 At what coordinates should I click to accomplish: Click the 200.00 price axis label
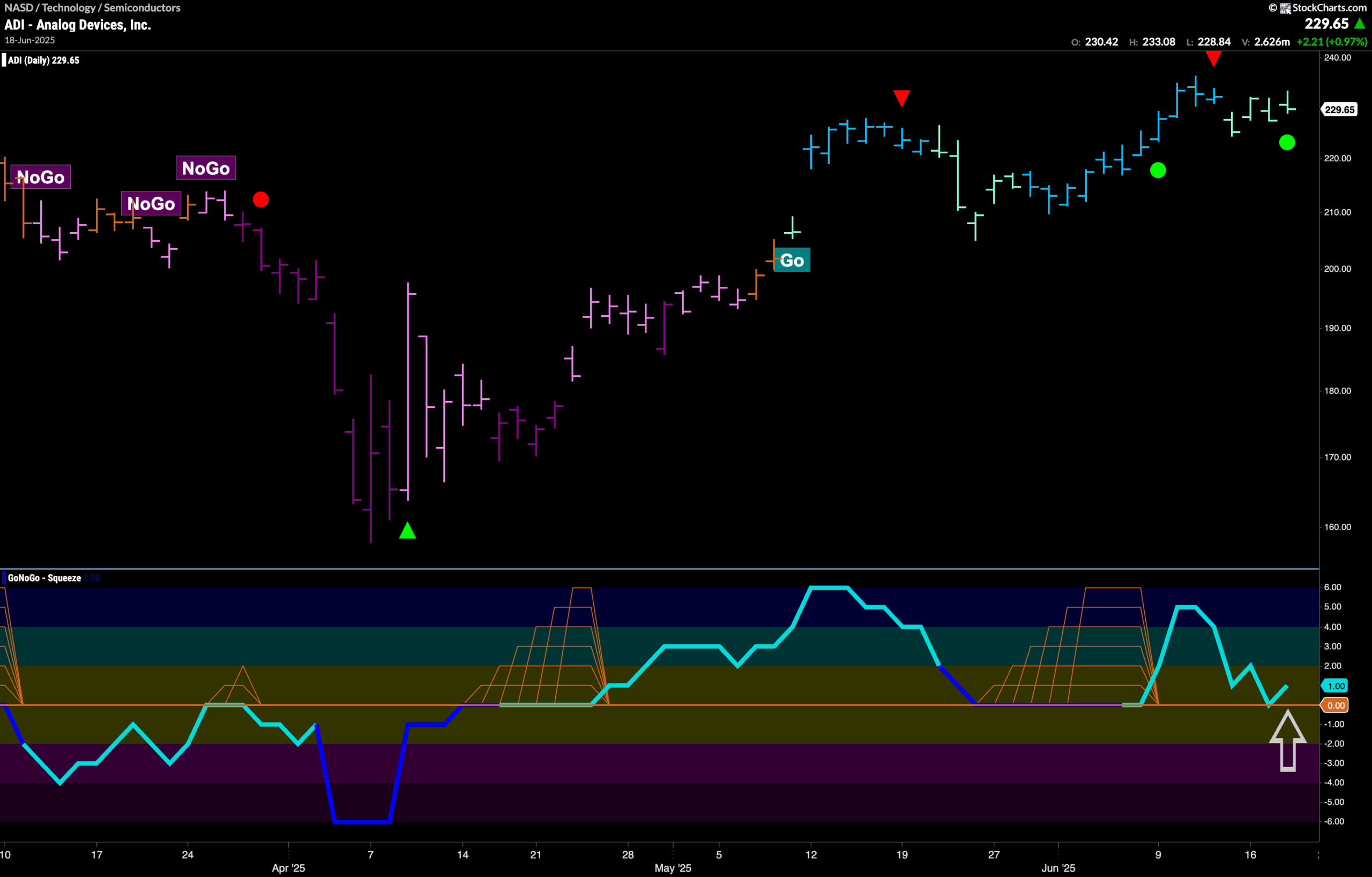tap(1337, 269)
